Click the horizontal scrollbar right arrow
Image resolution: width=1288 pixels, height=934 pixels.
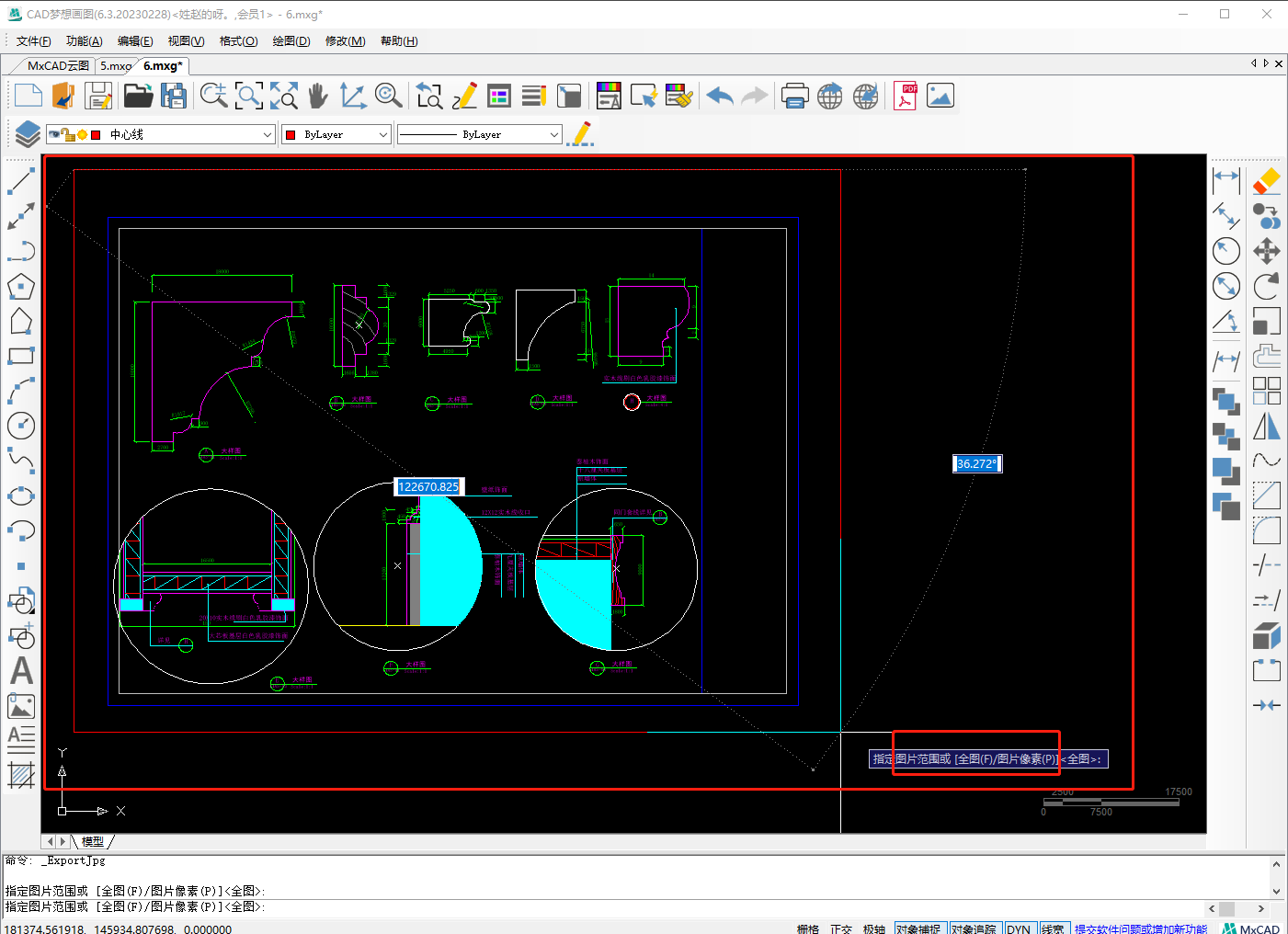pyautogui.click(x=1261, y=908)
